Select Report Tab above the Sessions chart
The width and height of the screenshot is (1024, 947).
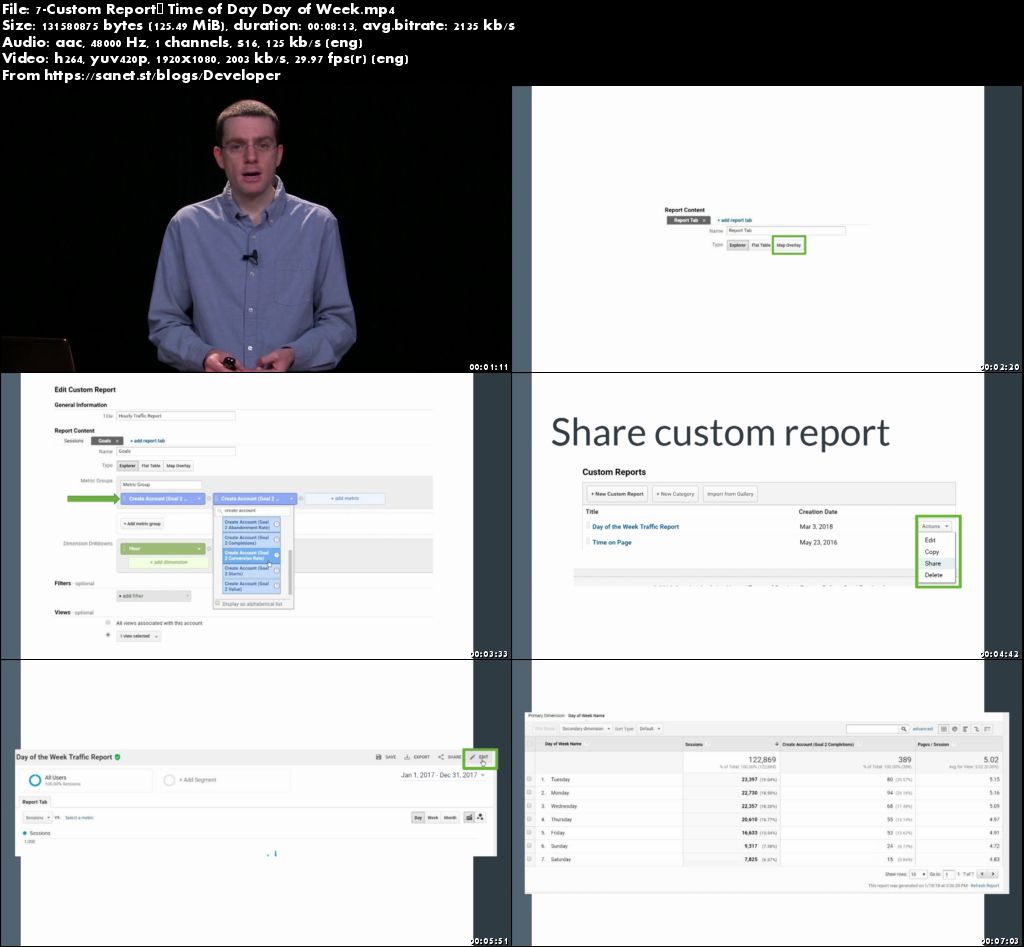(x=35, y=802)
